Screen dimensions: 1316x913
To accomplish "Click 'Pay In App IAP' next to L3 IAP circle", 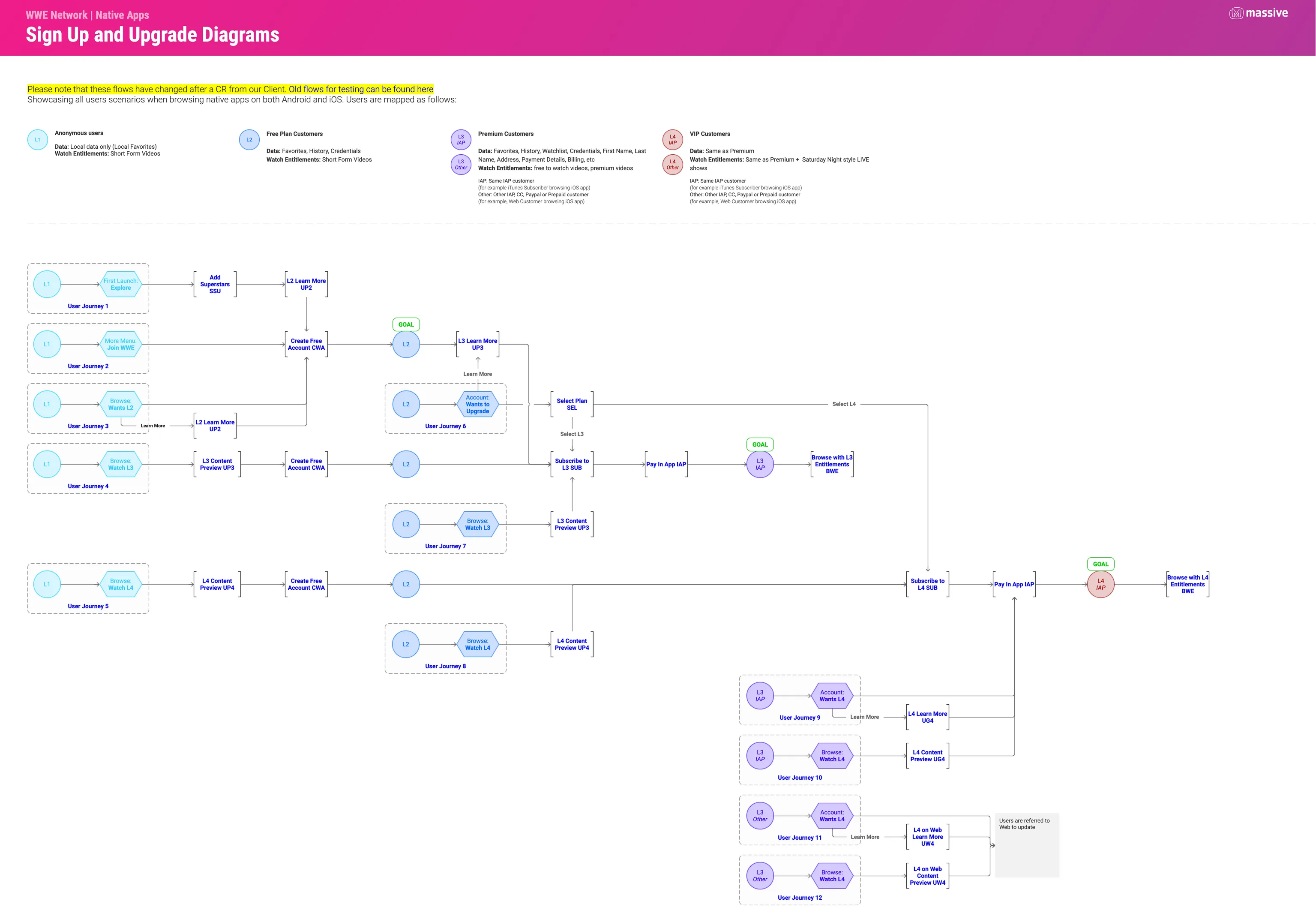I will click(x=666, y=465).
